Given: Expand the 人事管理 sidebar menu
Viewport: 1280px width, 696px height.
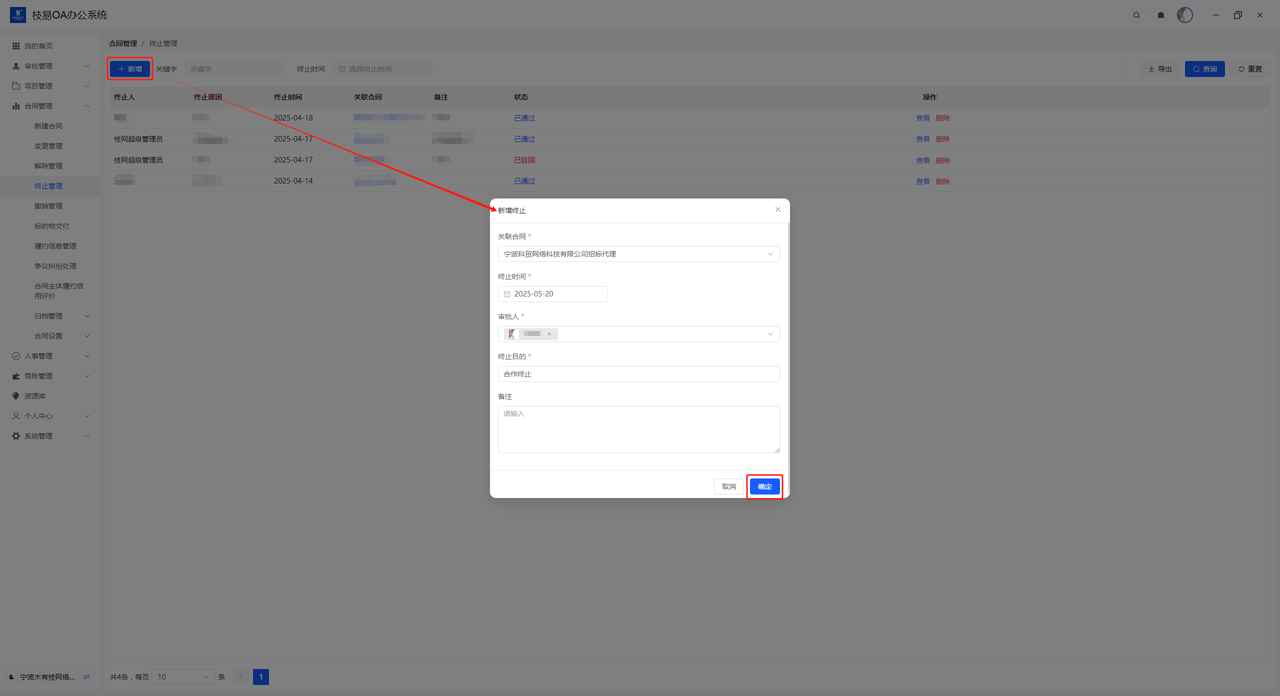Looking at the screenshot, I should click(x=50, y=356).
